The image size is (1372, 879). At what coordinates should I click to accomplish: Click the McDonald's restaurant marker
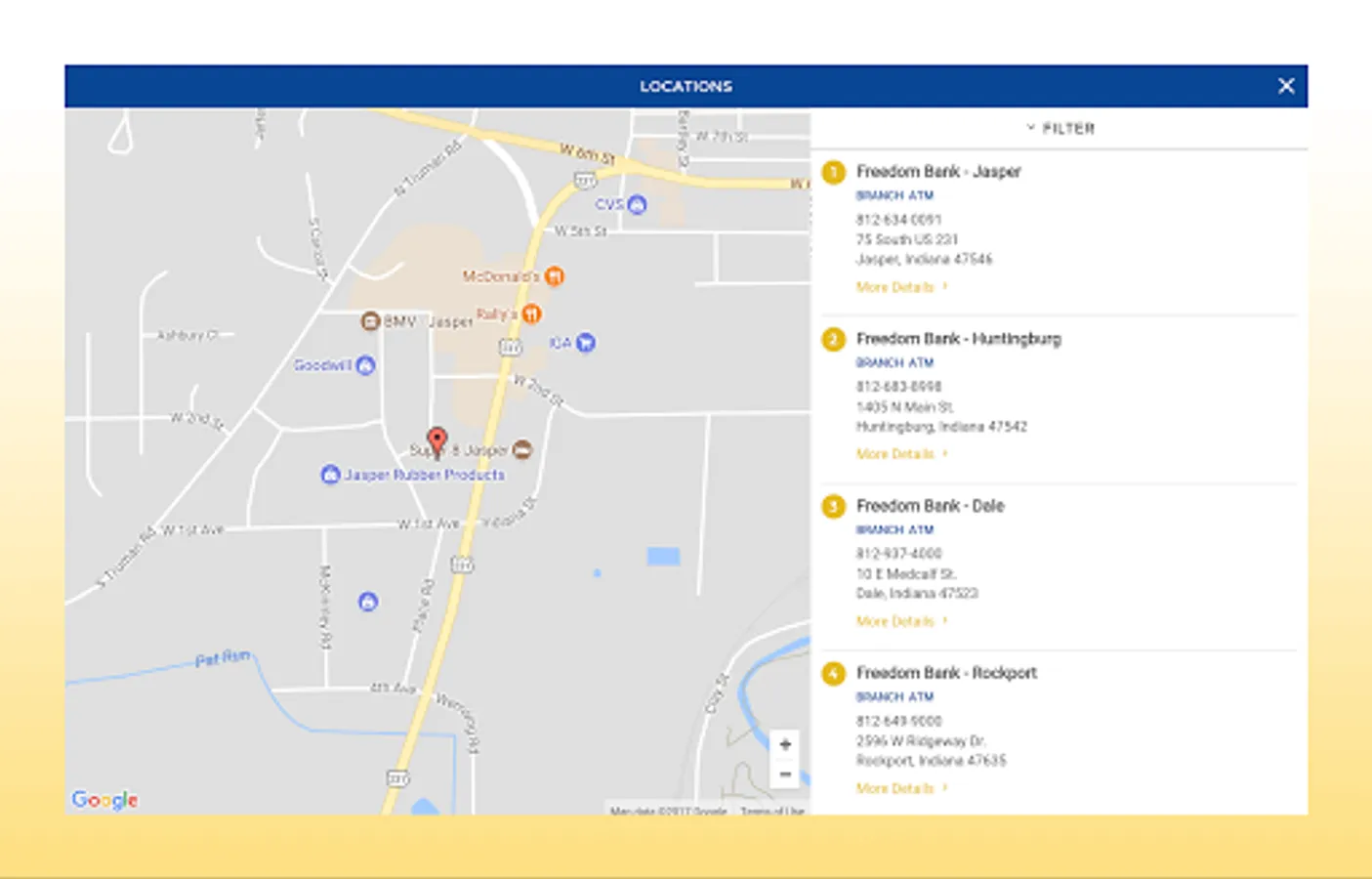point(555,276)
